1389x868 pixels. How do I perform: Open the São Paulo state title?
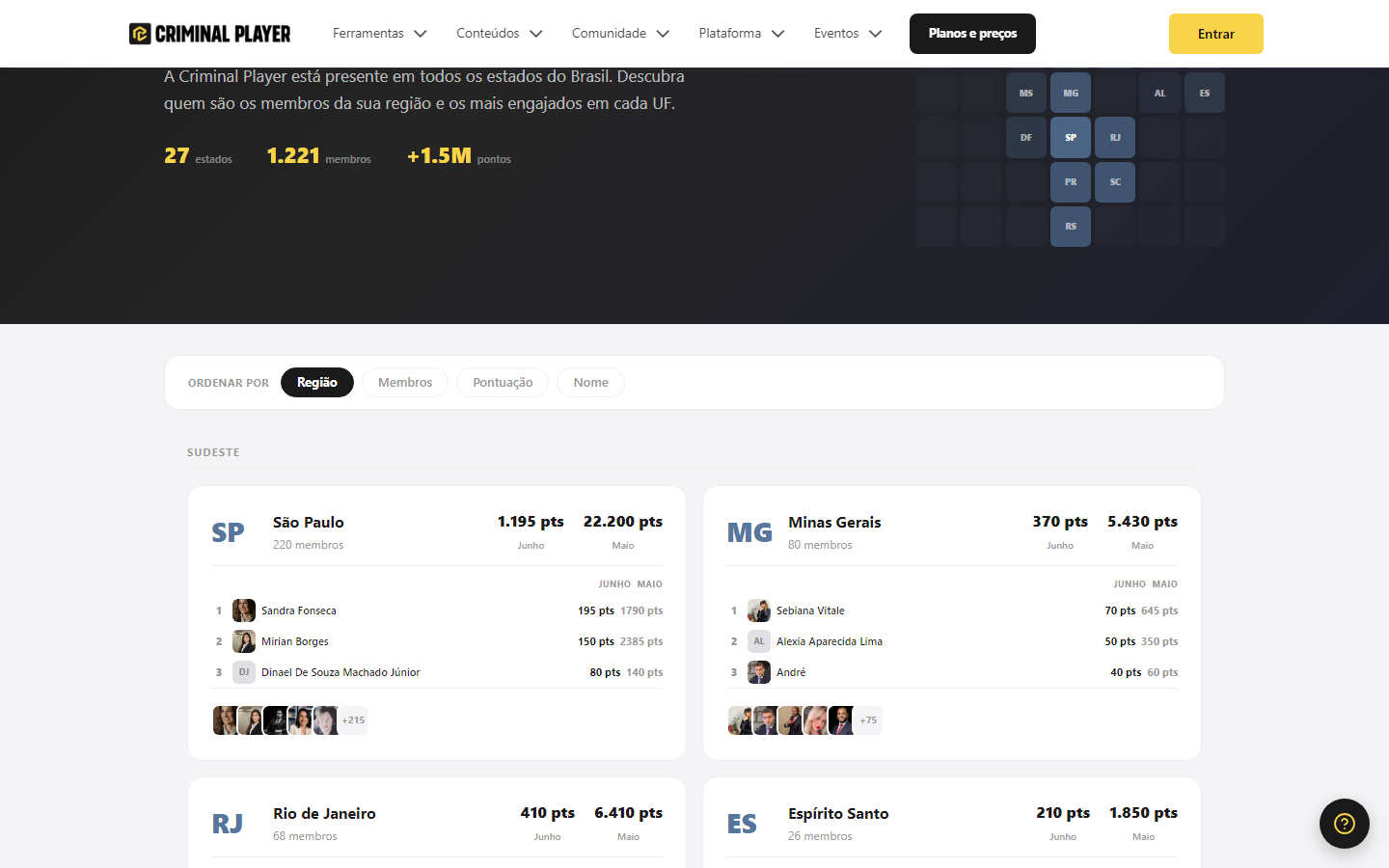click(x=309, y=522)
